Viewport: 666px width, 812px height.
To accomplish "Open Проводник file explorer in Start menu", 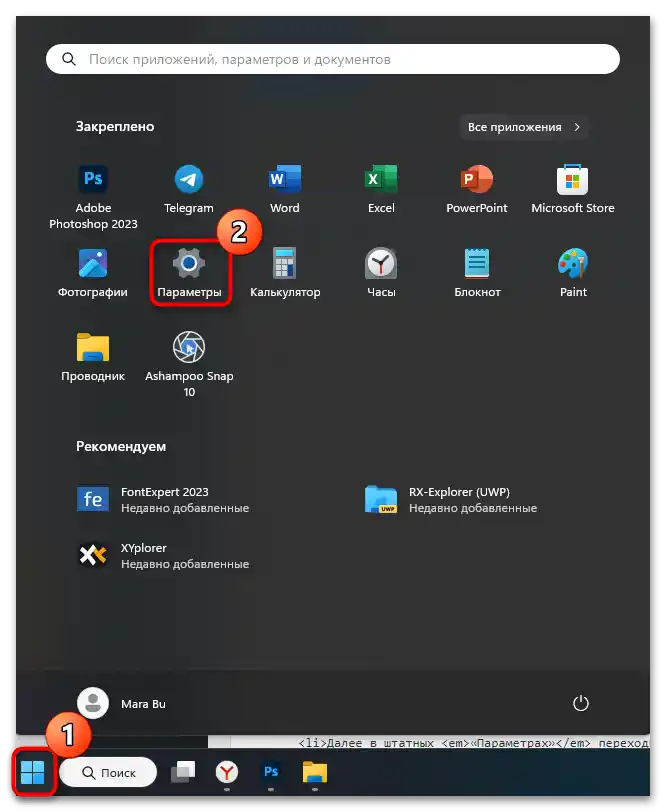I will point(93,357).
